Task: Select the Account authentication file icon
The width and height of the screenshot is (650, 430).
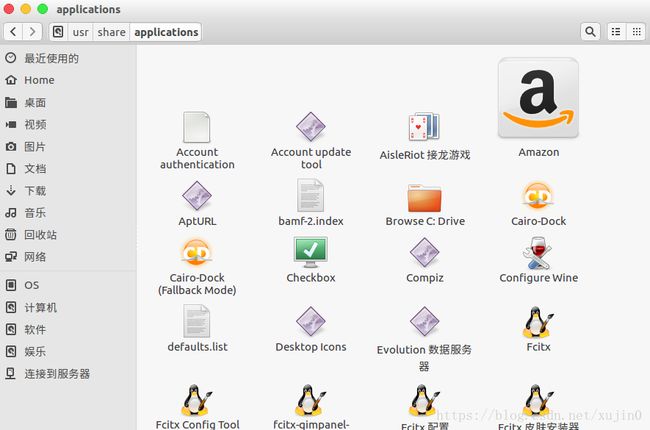Action: point(197,127)
